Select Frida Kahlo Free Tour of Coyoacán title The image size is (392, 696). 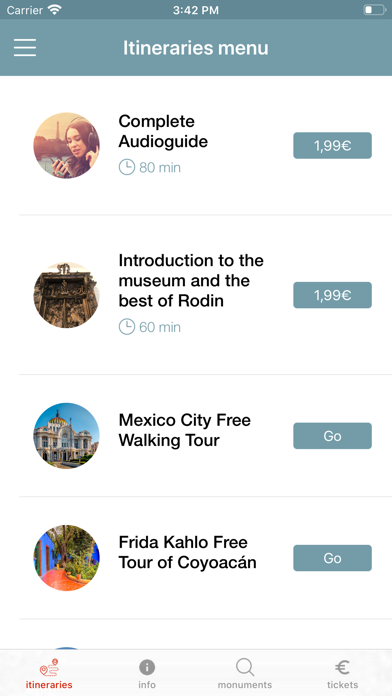tap(187, 552)
